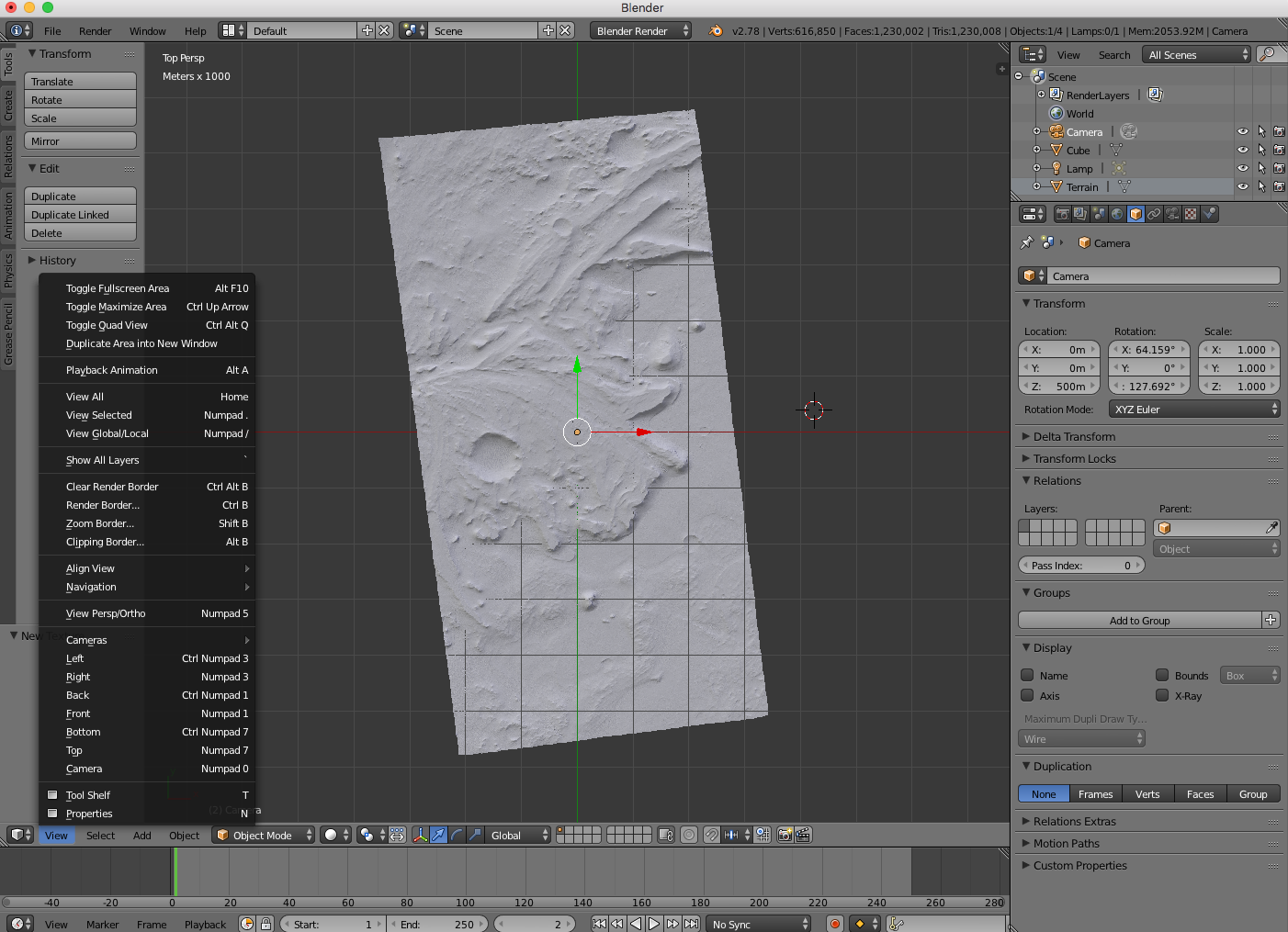Open the Global transform orientation dropdown
Screen dimensions: 1288x932
coord(517,835)
